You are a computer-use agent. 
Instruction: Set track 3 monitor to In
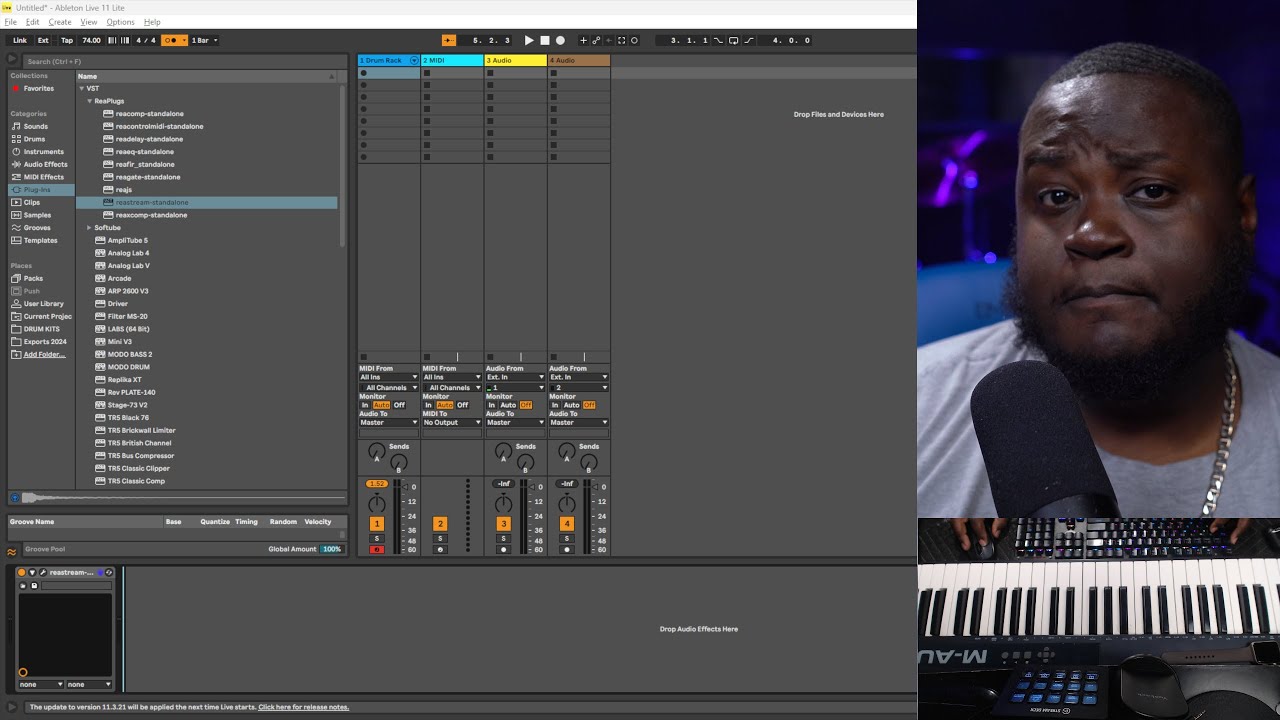492,405
